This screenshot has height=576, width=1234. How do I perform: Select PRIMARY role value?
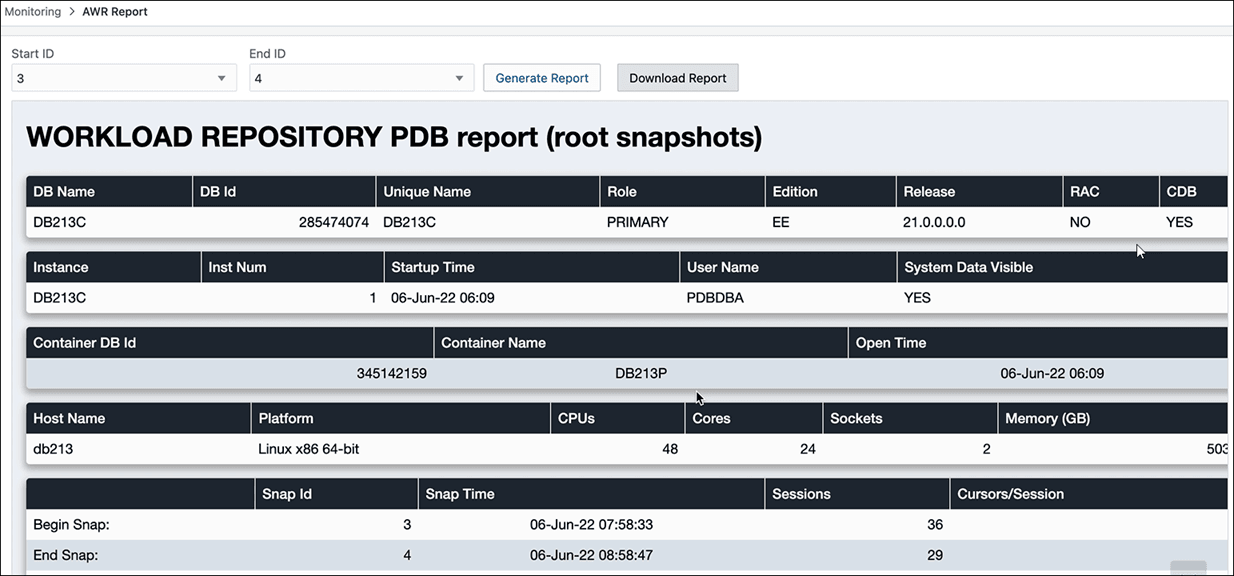click(638, 222)
